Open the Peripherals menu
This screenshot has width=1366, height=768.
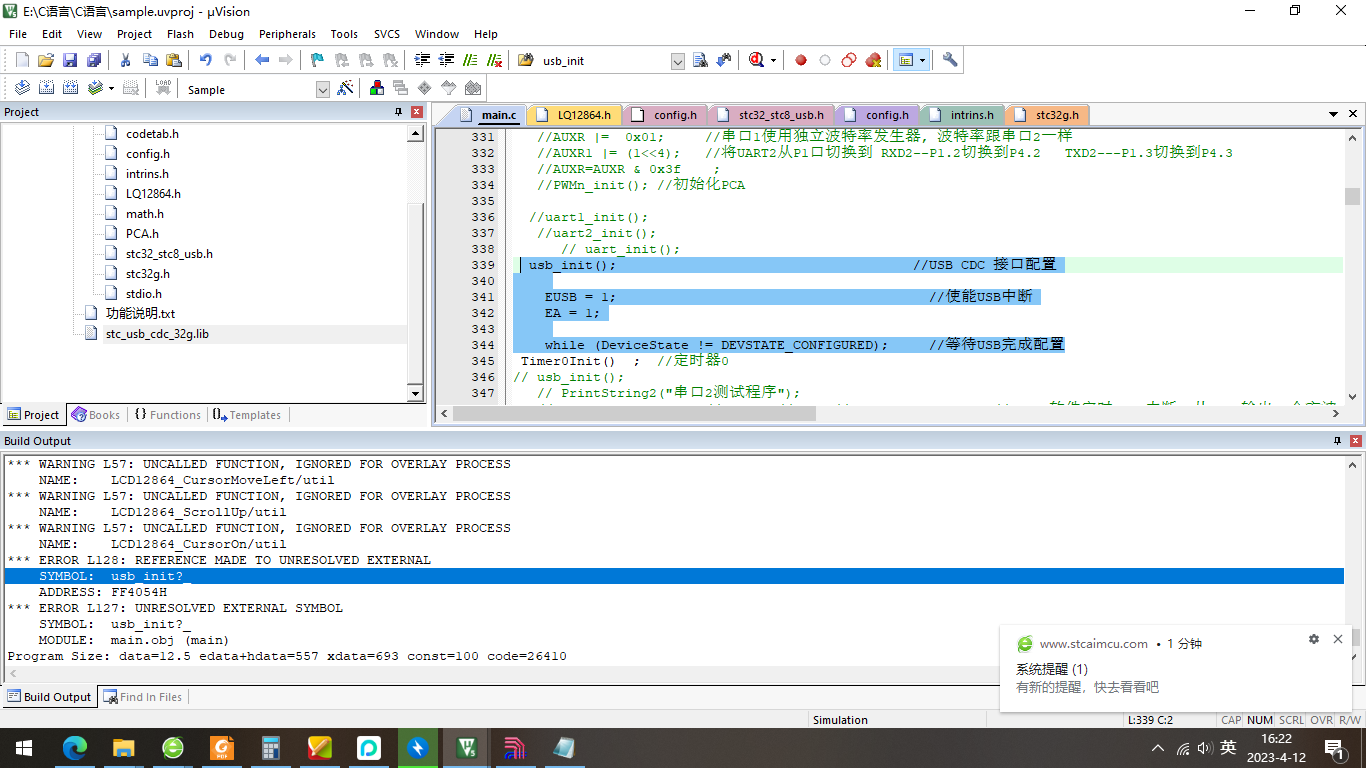(x=287, y=34)
